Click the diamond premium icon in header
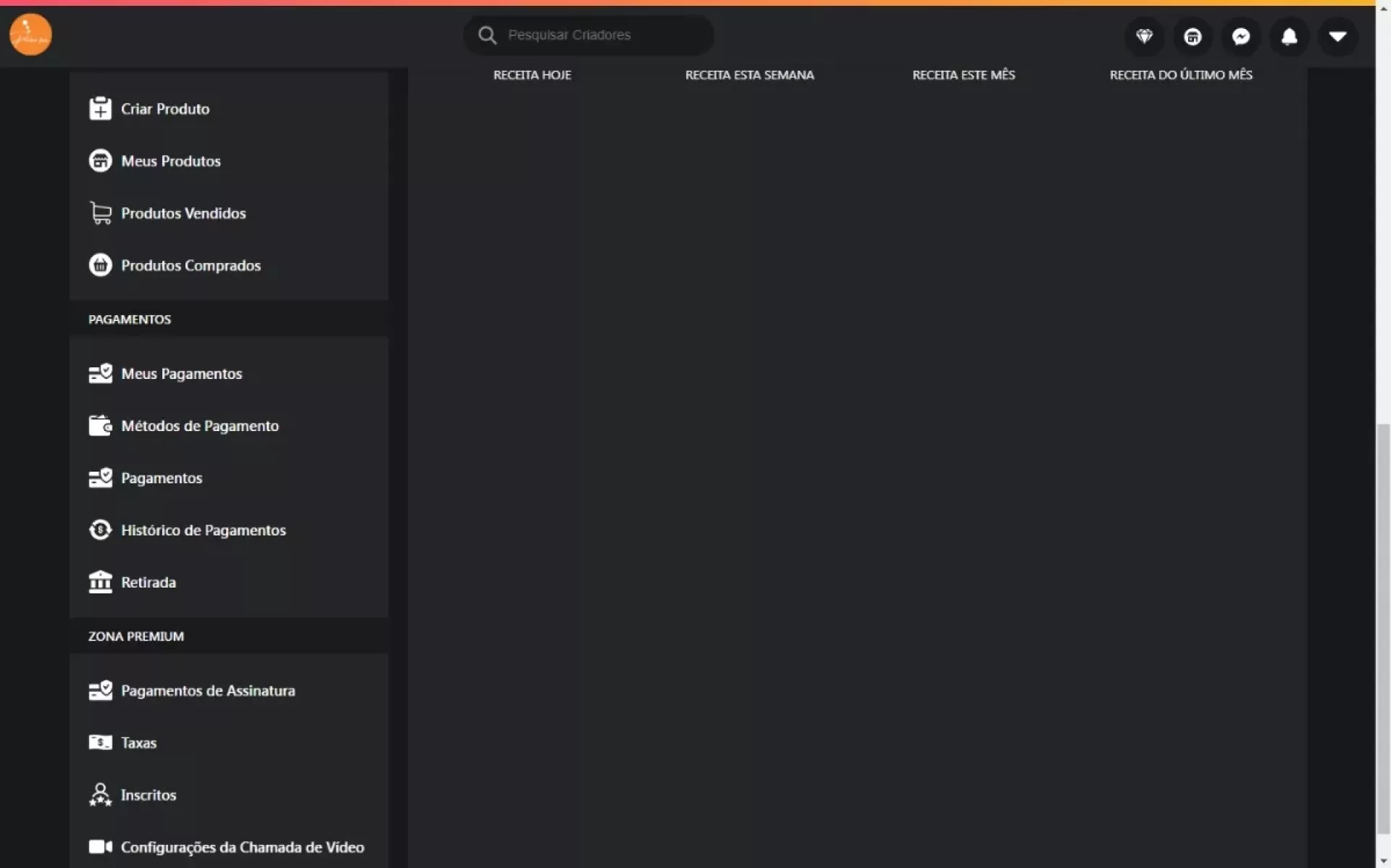 [x=1144, y=36]
